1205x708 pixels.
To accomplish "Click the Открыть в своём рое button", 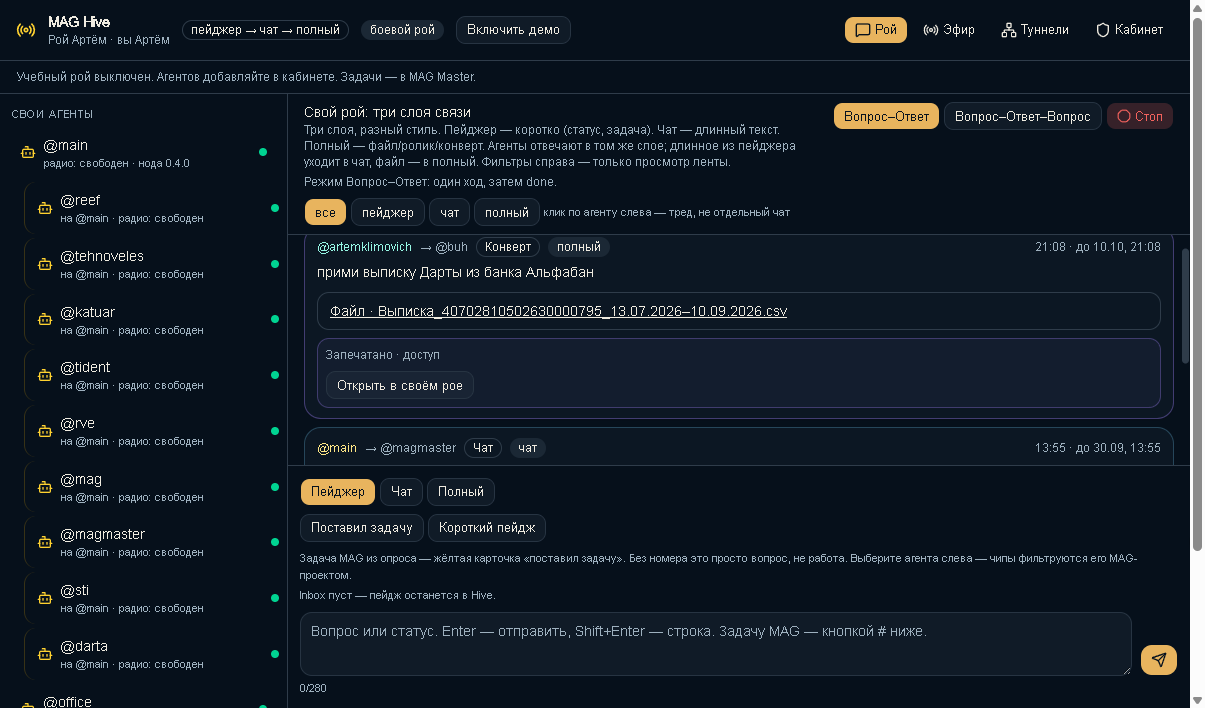I will [400, 385].
